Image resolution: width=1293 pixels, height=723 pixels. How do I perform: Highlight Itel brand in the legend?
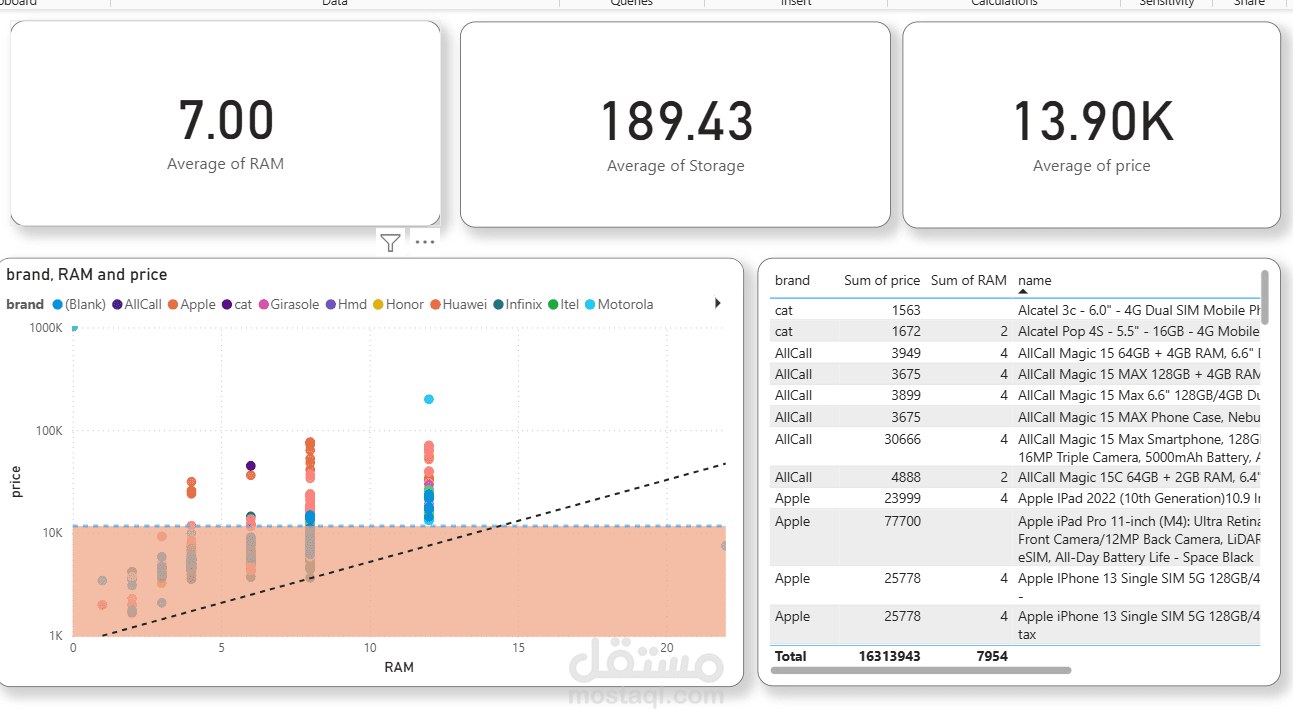coord(563,304)
